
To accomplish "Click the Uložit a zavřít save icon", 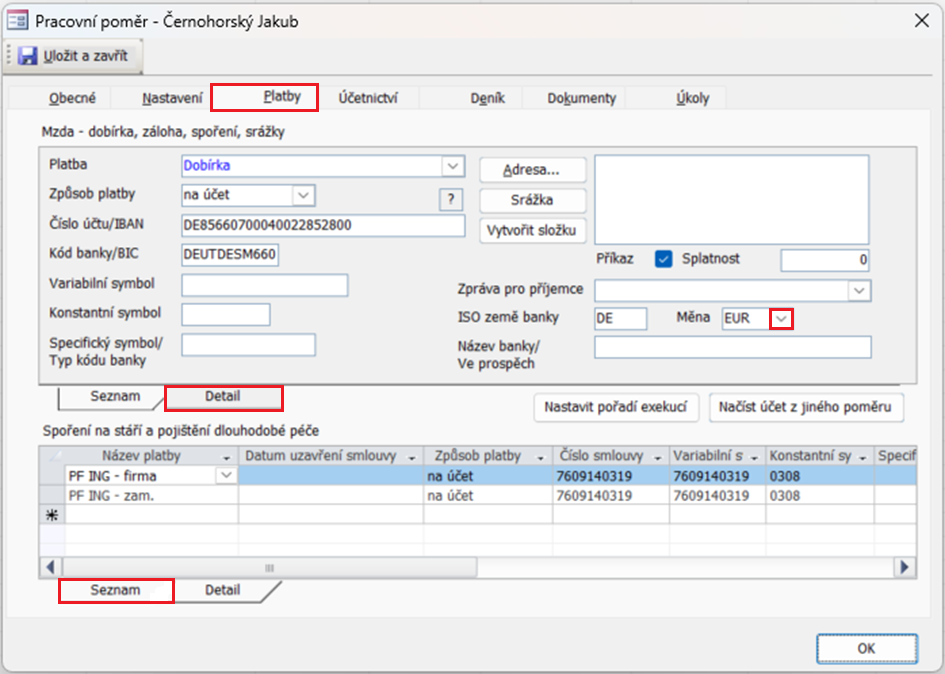I will point(27,56).
